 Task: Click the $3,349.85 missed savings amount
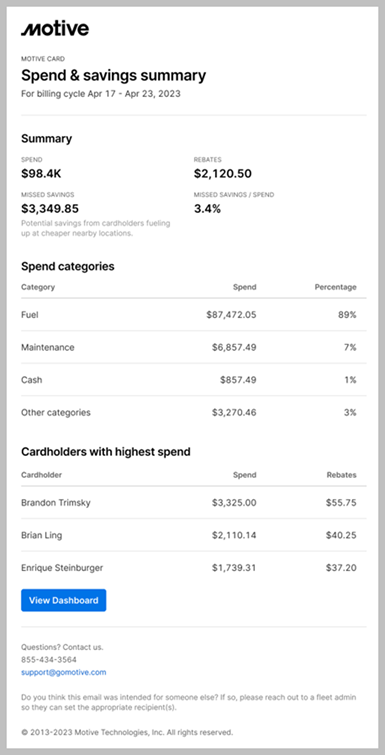click(x=50, y=209)
